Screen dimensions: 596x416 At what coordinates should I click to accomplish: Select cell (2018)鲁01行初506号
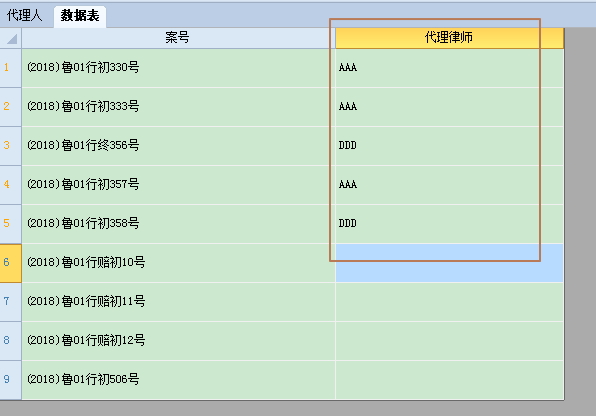[x=178, y=379]
